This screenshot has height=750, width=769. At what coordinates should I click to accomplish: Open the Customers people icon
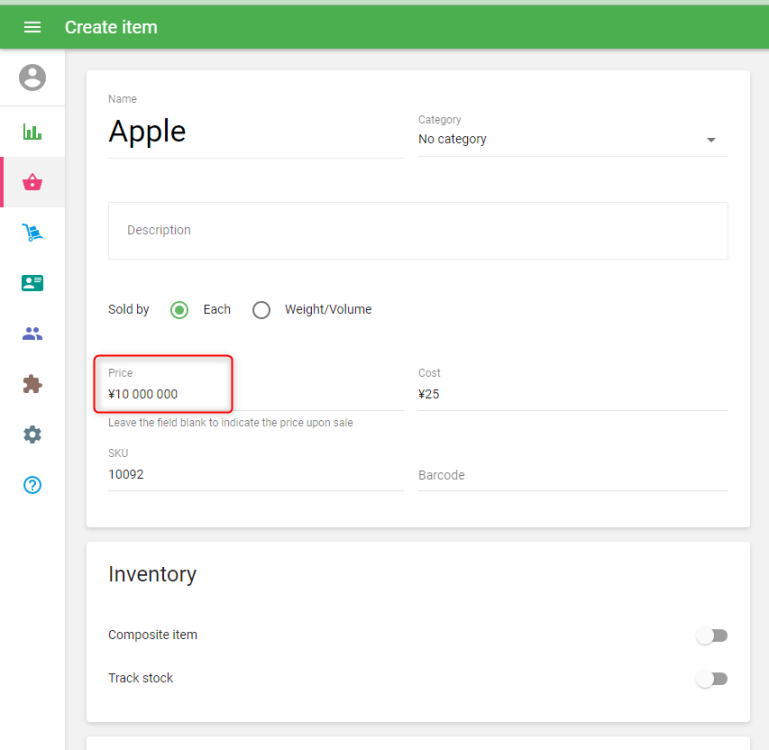(32, 334)
